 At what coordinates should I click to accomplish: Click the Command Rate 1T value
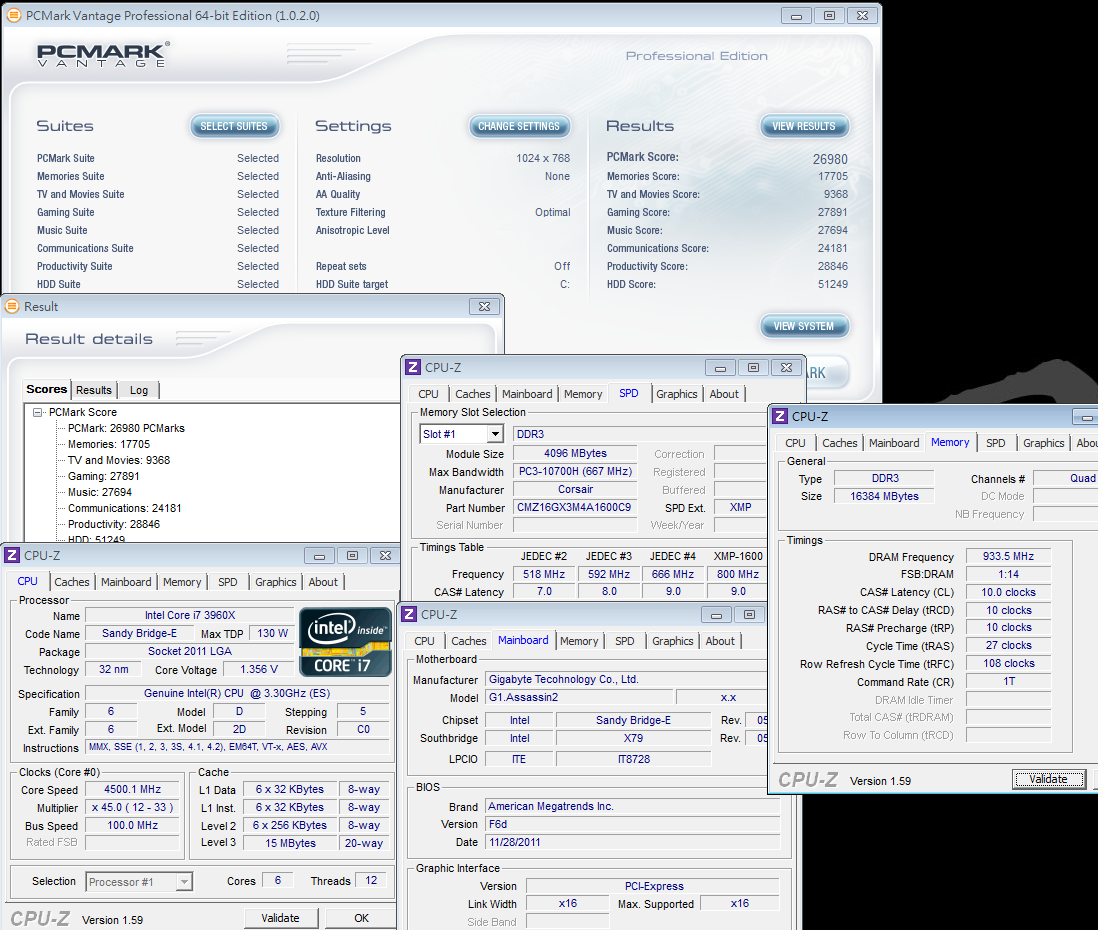(x=1008, y=681)
